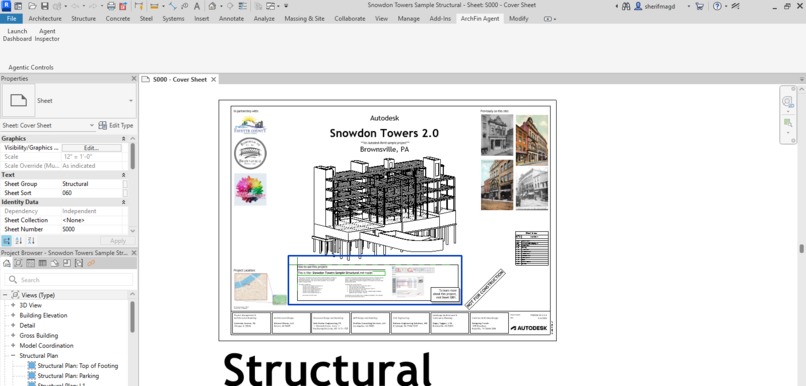Click the Default 3D View house icon
Image resolution: width=806 pixels, height=386 pixels.
212,6
